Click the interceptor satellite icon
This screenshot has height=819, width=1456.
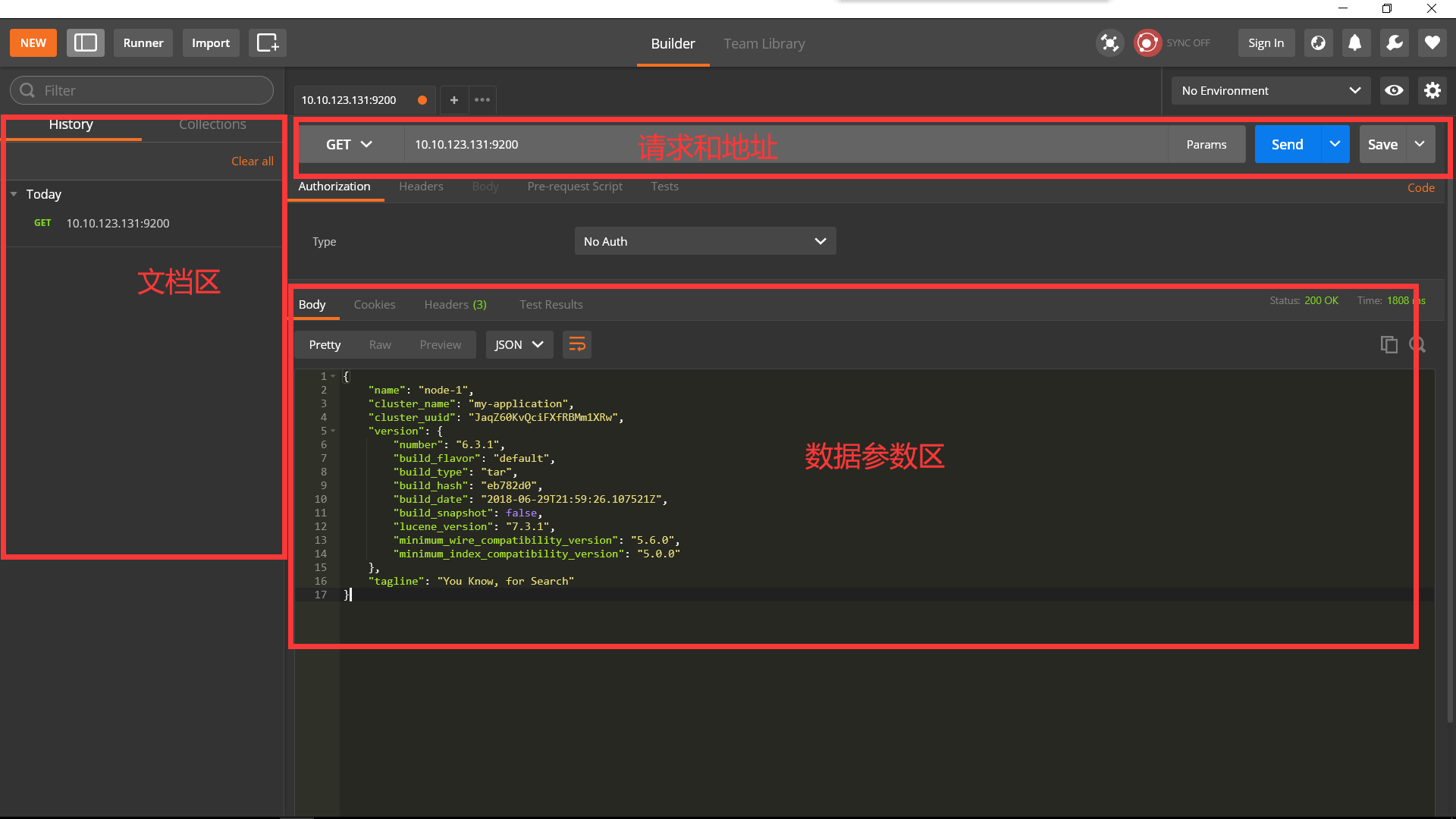click(1109, 43)
